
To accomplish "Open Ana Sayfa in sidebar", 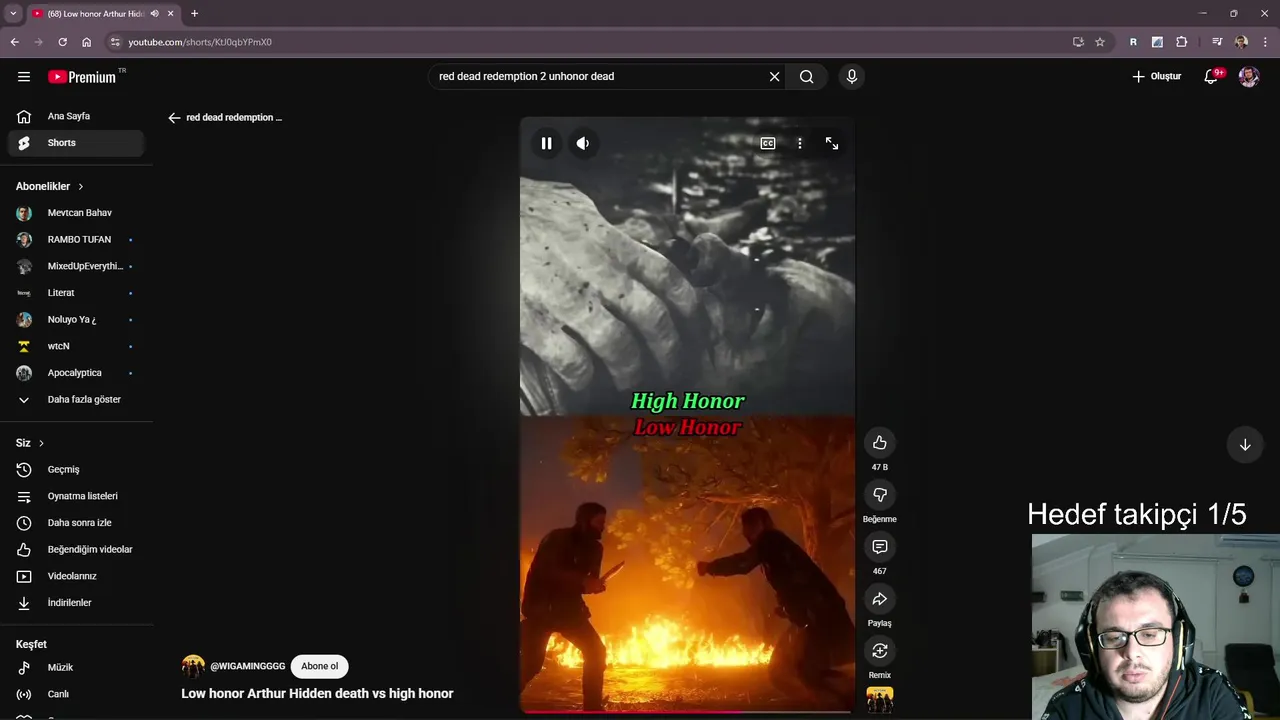I will click(x=76, y=116).
